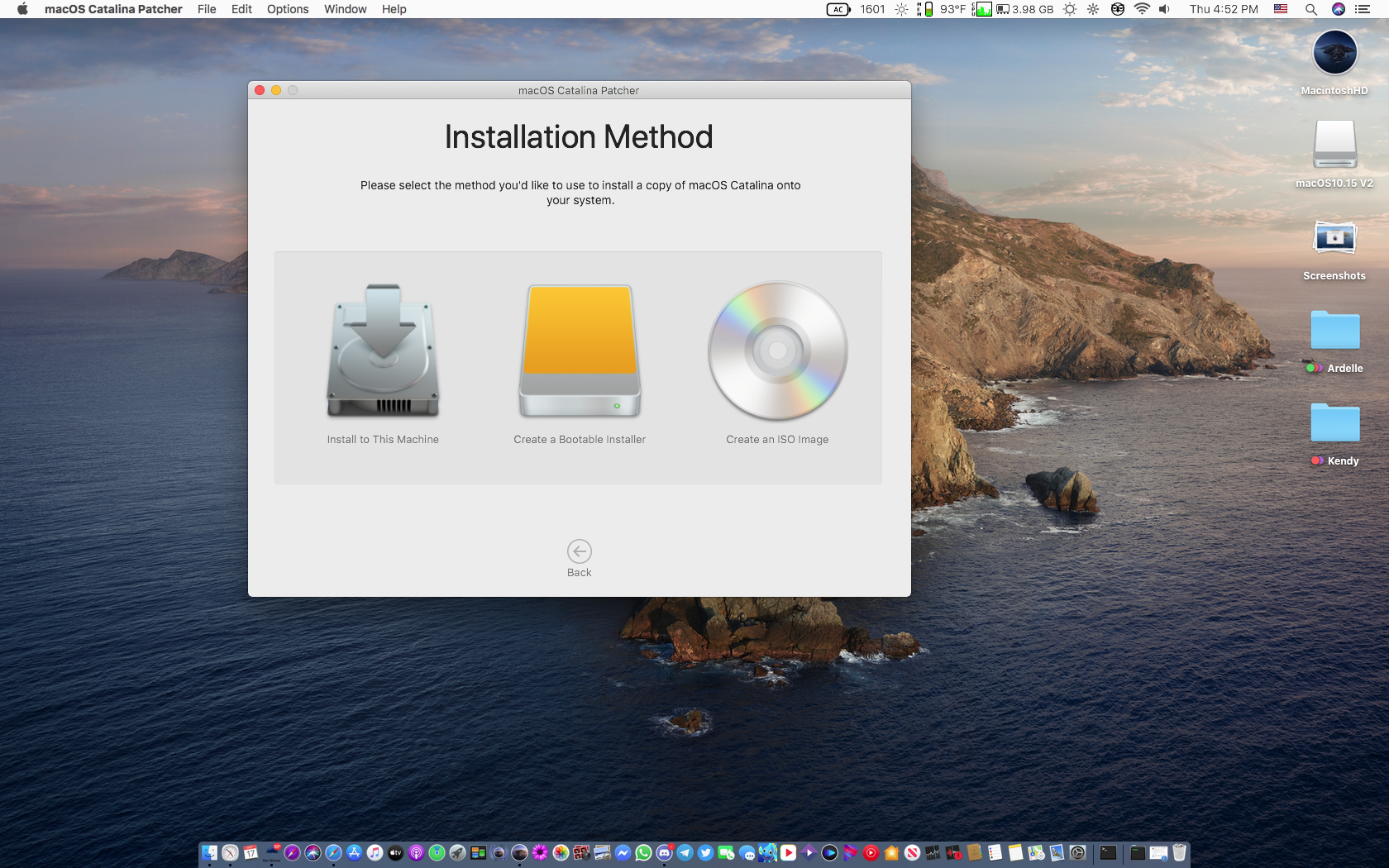Open Launchpad rocket in the Dock
This screenshot has height=868, width=1389.
click(x=457, y=852)
